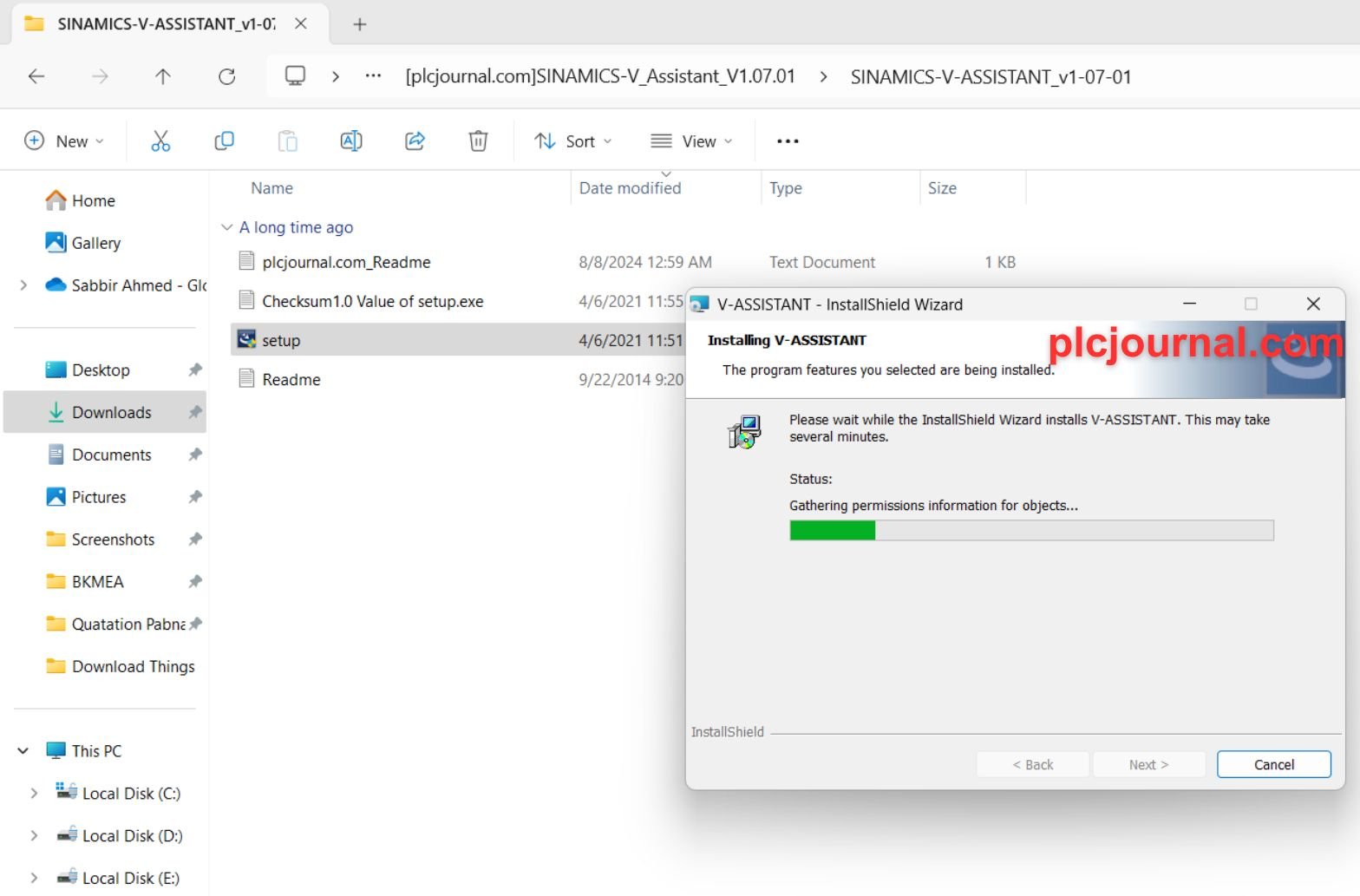Select the Checksum1.0 Value of setup.exe file
1360x896 pixels.
[x=373, y=301]
